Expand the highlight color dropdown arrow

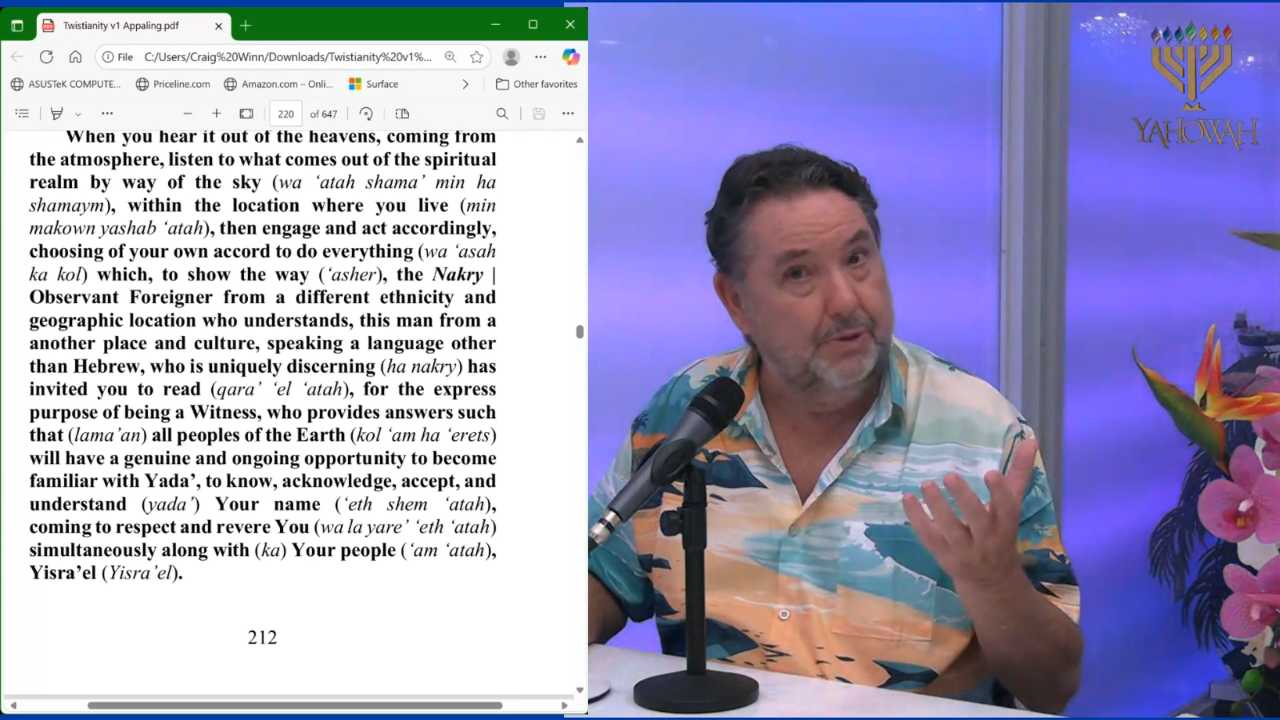pyautogui.click(x=78, y=114)
